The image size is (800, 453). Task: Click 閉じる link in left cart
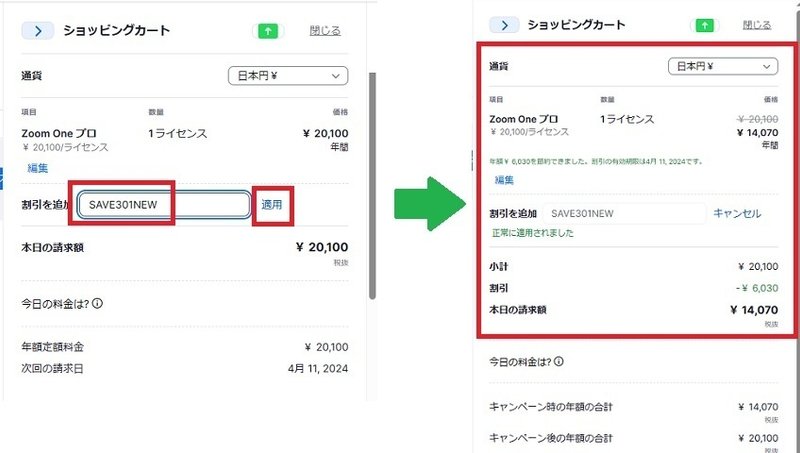tap(325, 31)
